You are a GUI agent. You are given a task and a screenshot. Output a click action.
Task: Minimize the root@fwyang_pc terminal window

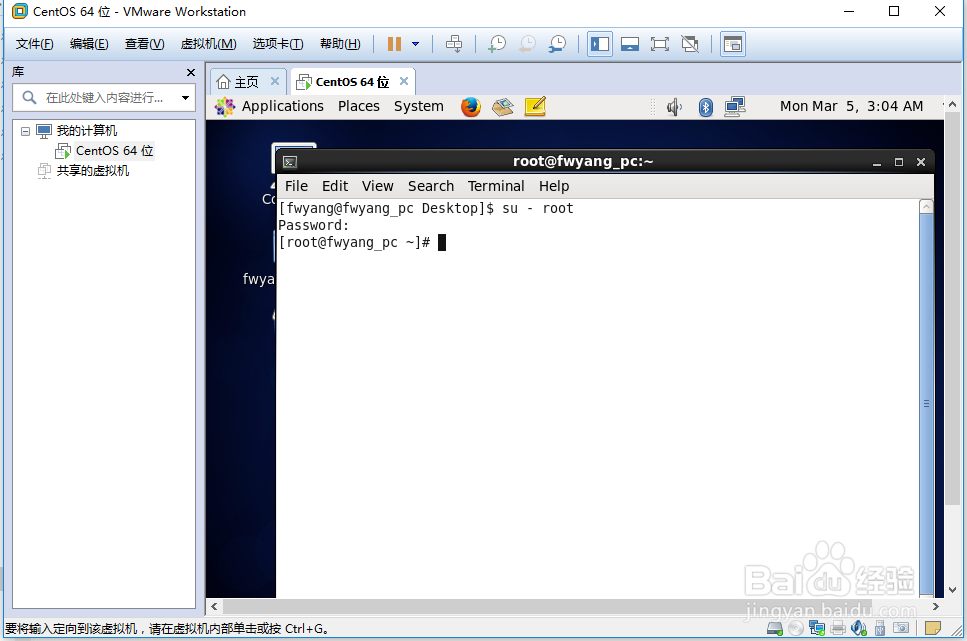pos(877,162)
